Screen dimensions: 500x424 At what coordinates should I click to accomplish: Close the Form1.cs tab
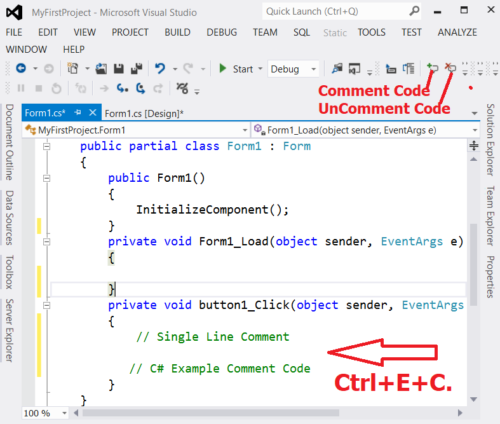point(93,113)
